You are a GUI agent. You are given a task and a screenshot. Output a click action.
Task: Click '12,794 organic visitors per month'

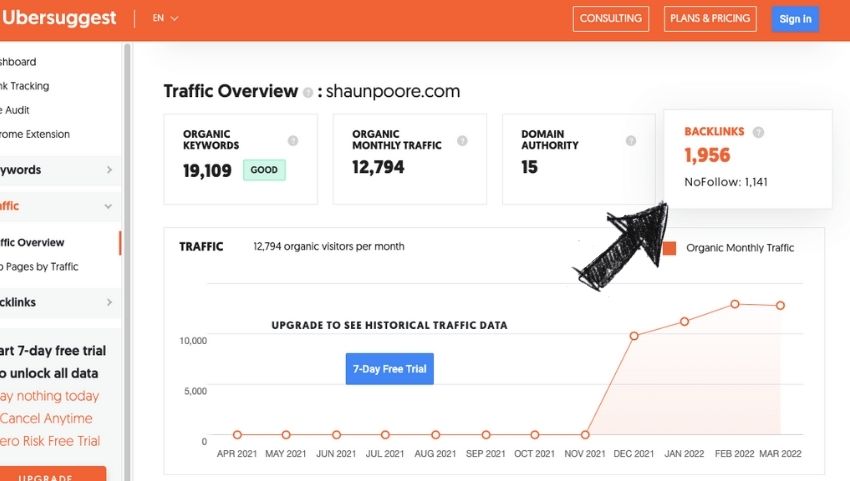(x=329, y=246)
